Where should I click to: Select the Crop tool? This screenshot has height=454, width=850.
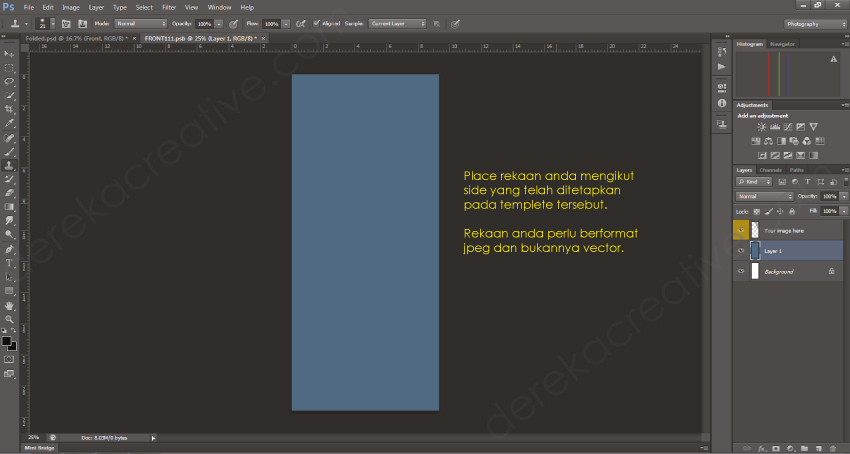(x=9, y=109)
